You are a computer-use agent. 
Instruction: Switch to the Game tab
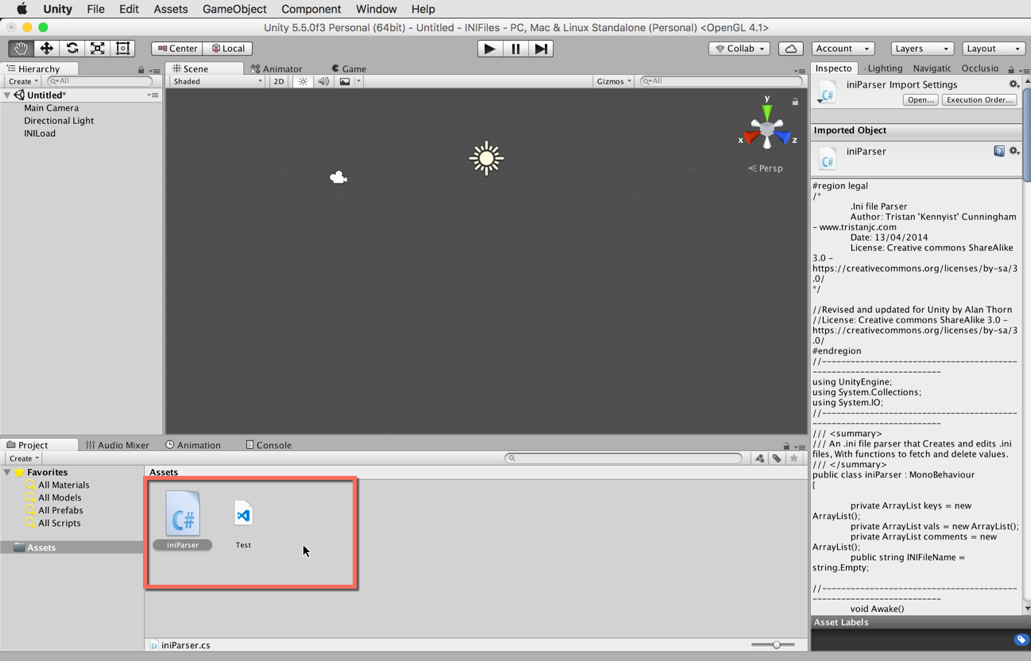(348, 69)
